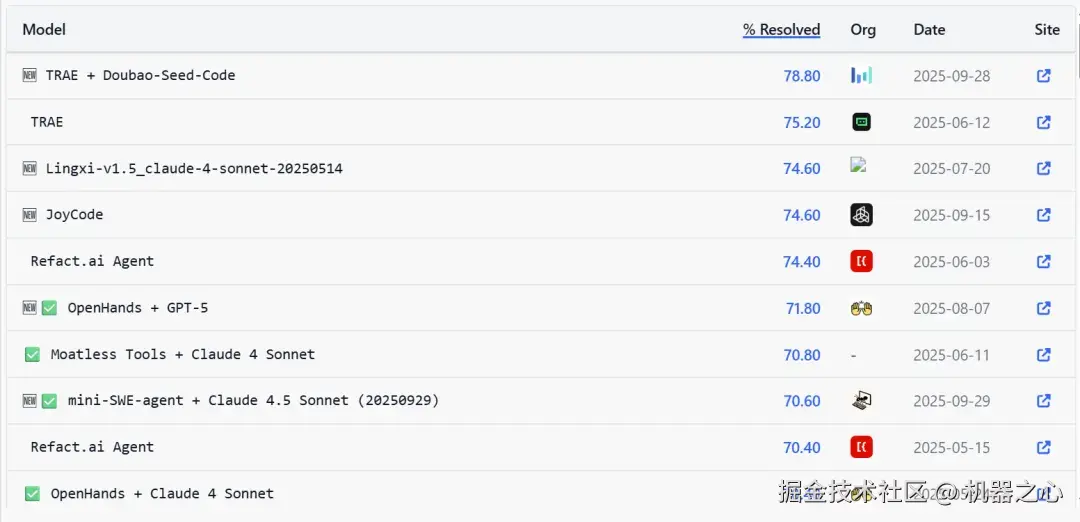Click the date 2025-08-07
This screenshot has width=1080, height=522.
(951, 309)
